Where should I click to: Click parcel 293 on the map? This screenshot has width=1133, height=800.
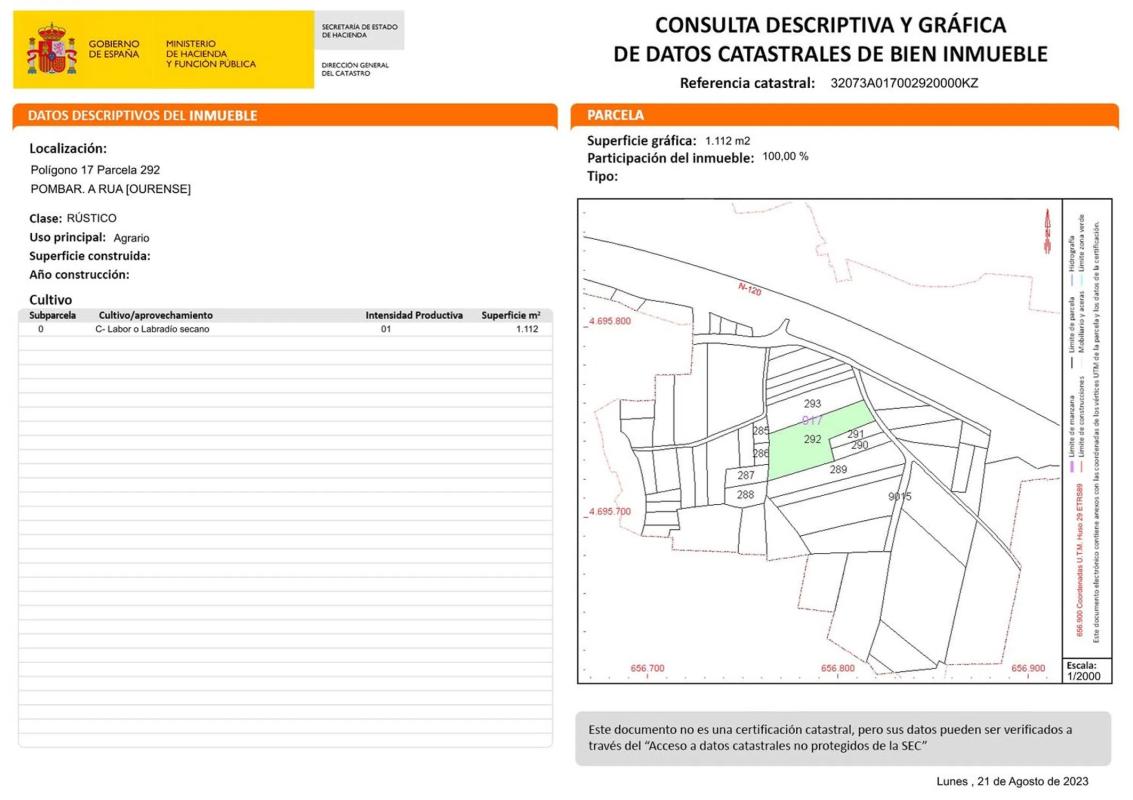[x=812, y=404]
